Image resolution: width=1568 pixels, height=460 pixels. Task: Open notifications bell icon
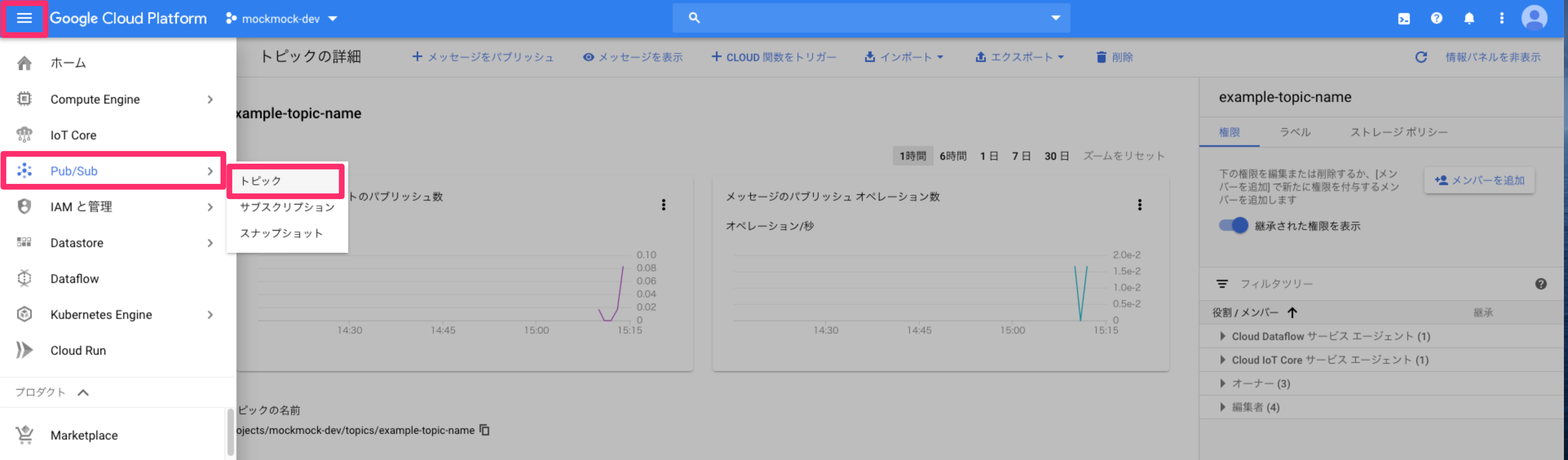click(1469, 18)
